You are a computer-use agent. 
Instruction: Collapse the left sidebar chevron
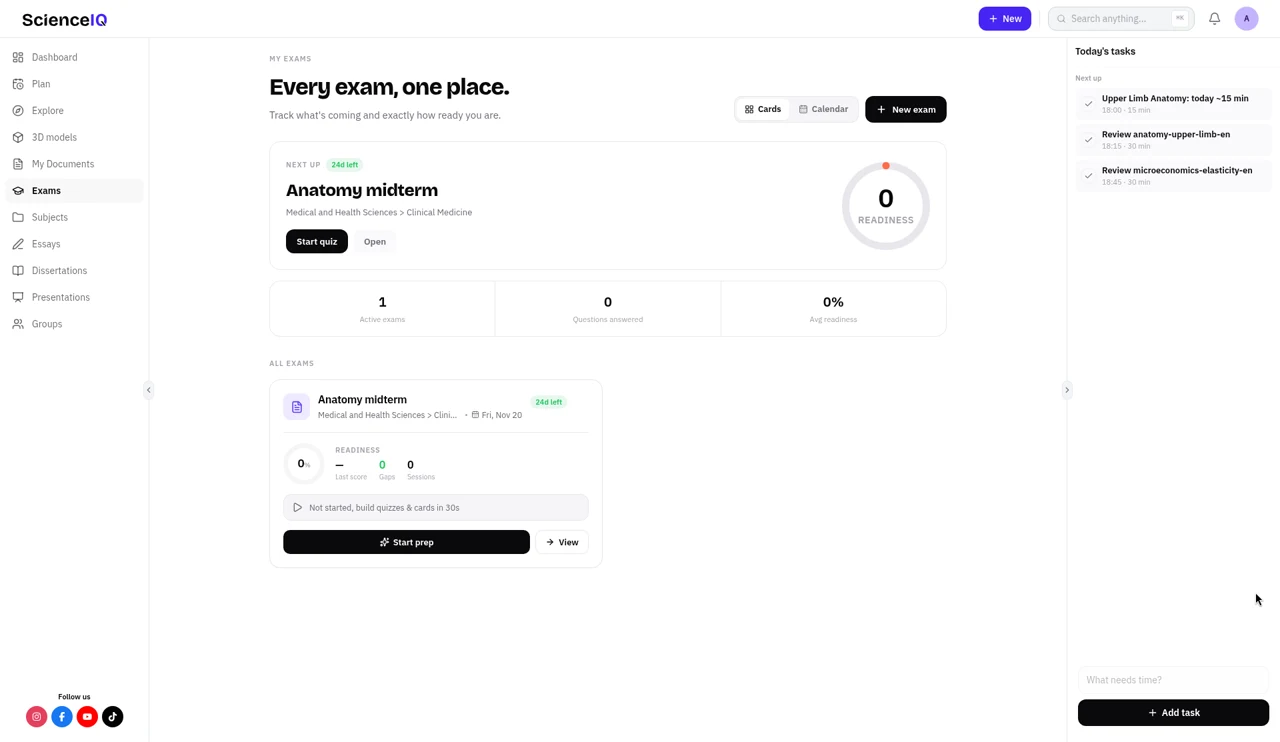149,390
